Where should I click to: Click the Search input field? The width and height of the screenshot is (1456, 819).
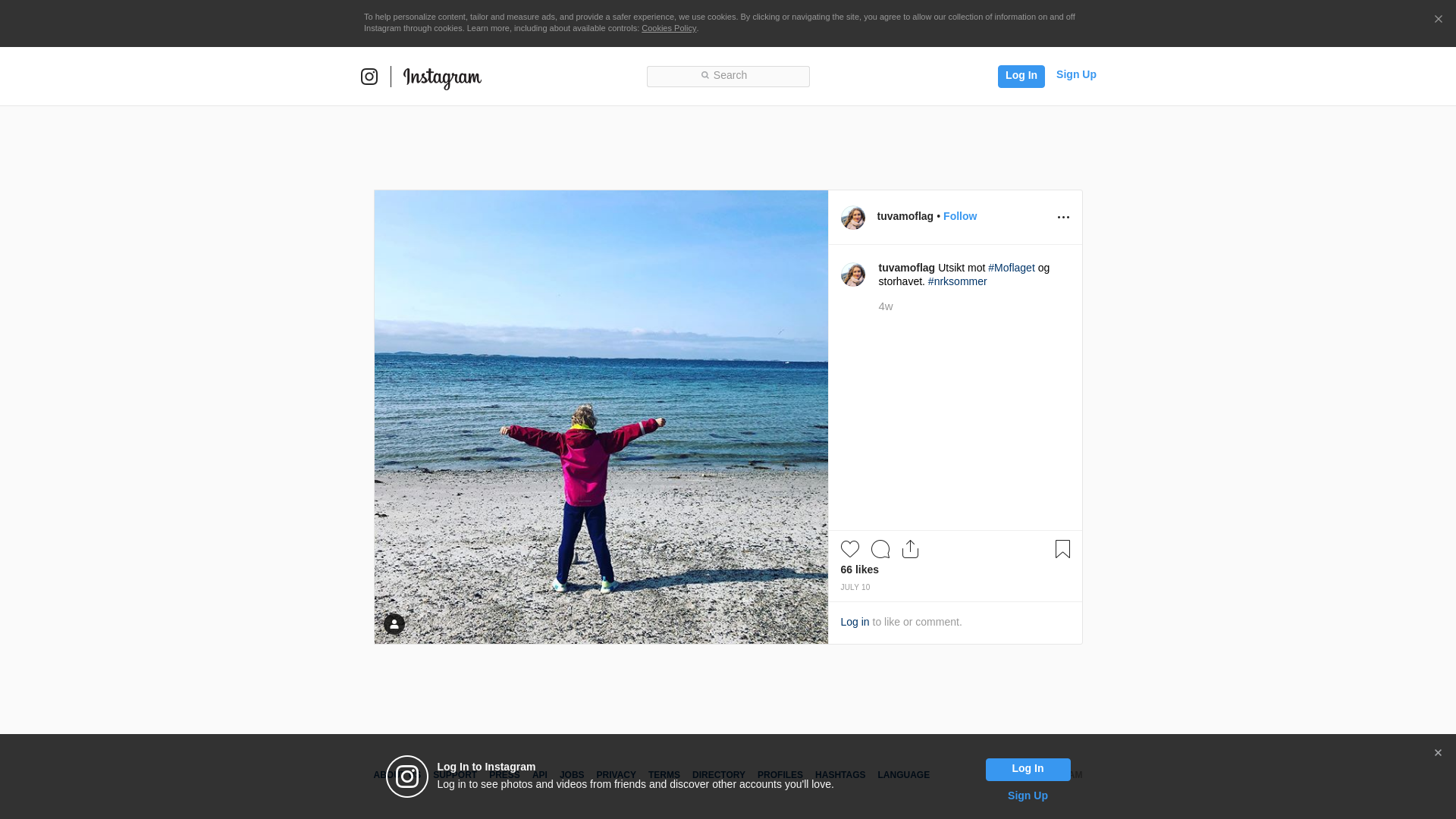(728, 76)
